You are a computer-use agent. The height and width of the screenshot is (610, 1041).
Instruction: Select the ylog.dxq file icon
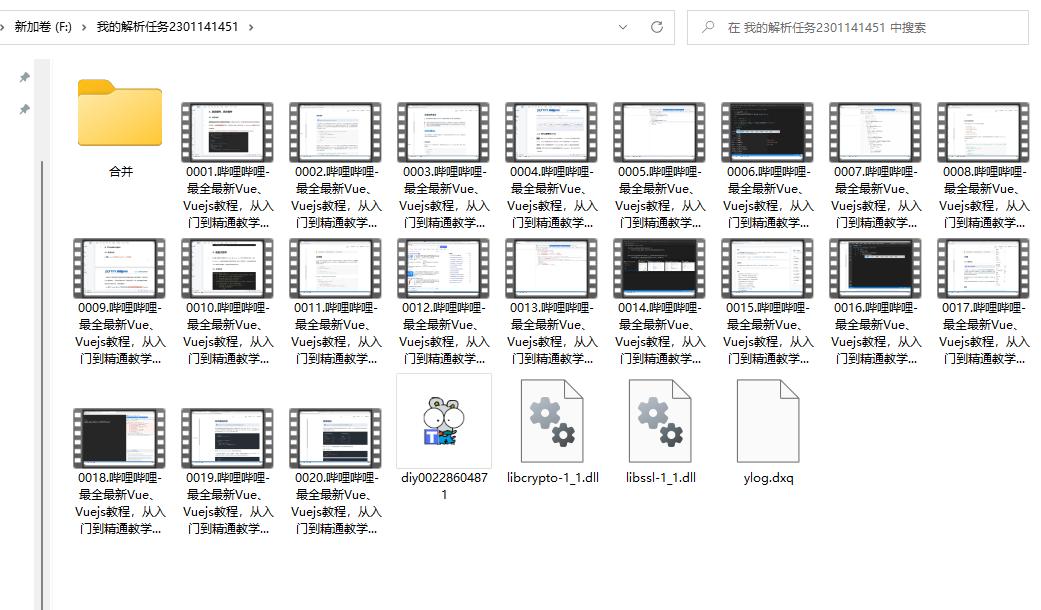click(768, 421)
